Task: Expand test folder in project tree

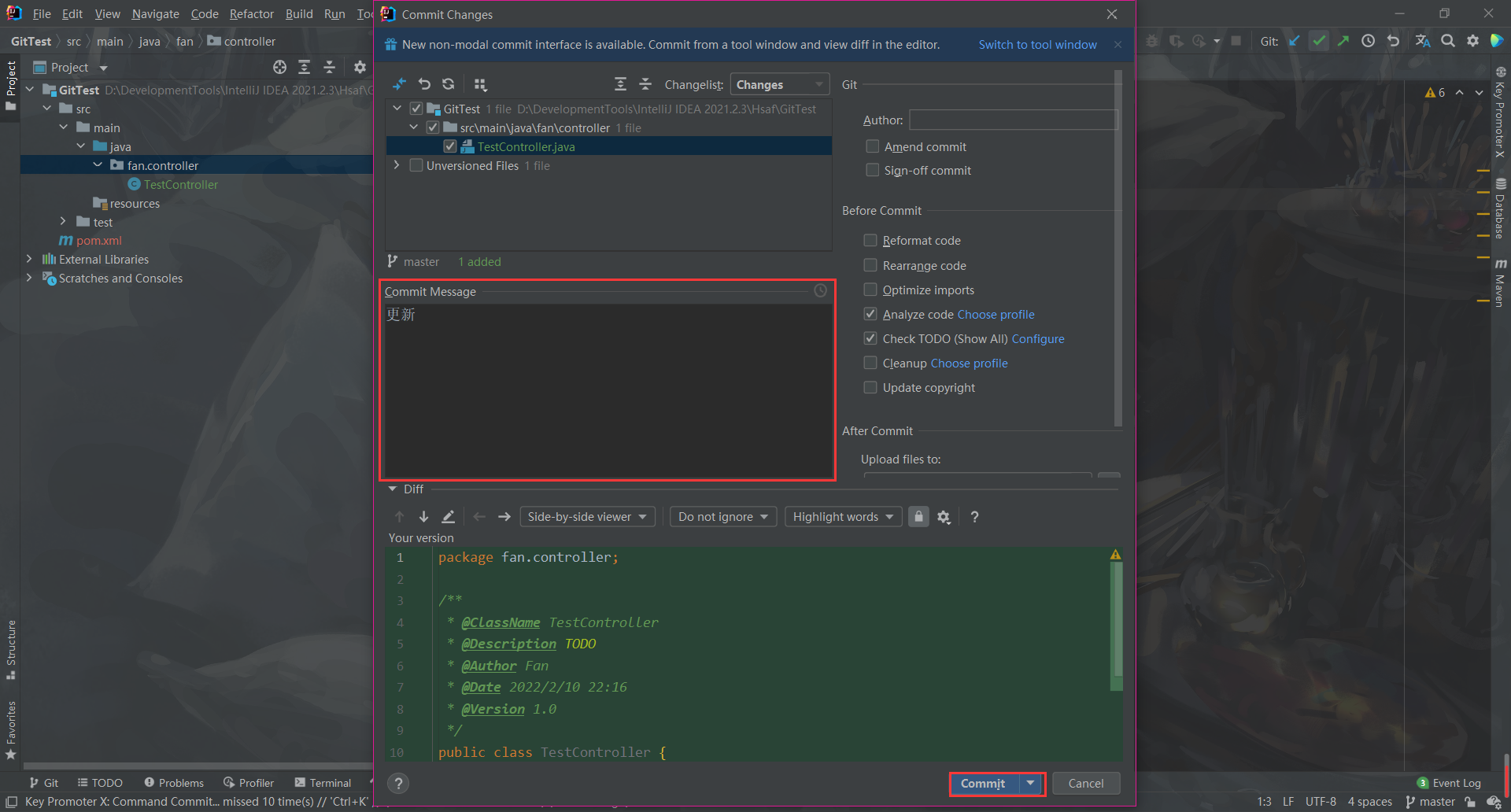Action: point(63,222)
